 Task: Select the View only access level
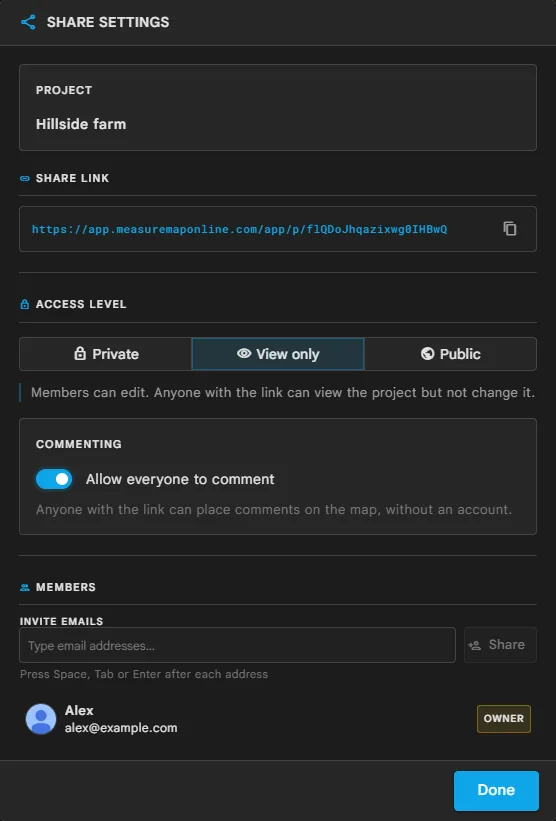click(278, 354)
